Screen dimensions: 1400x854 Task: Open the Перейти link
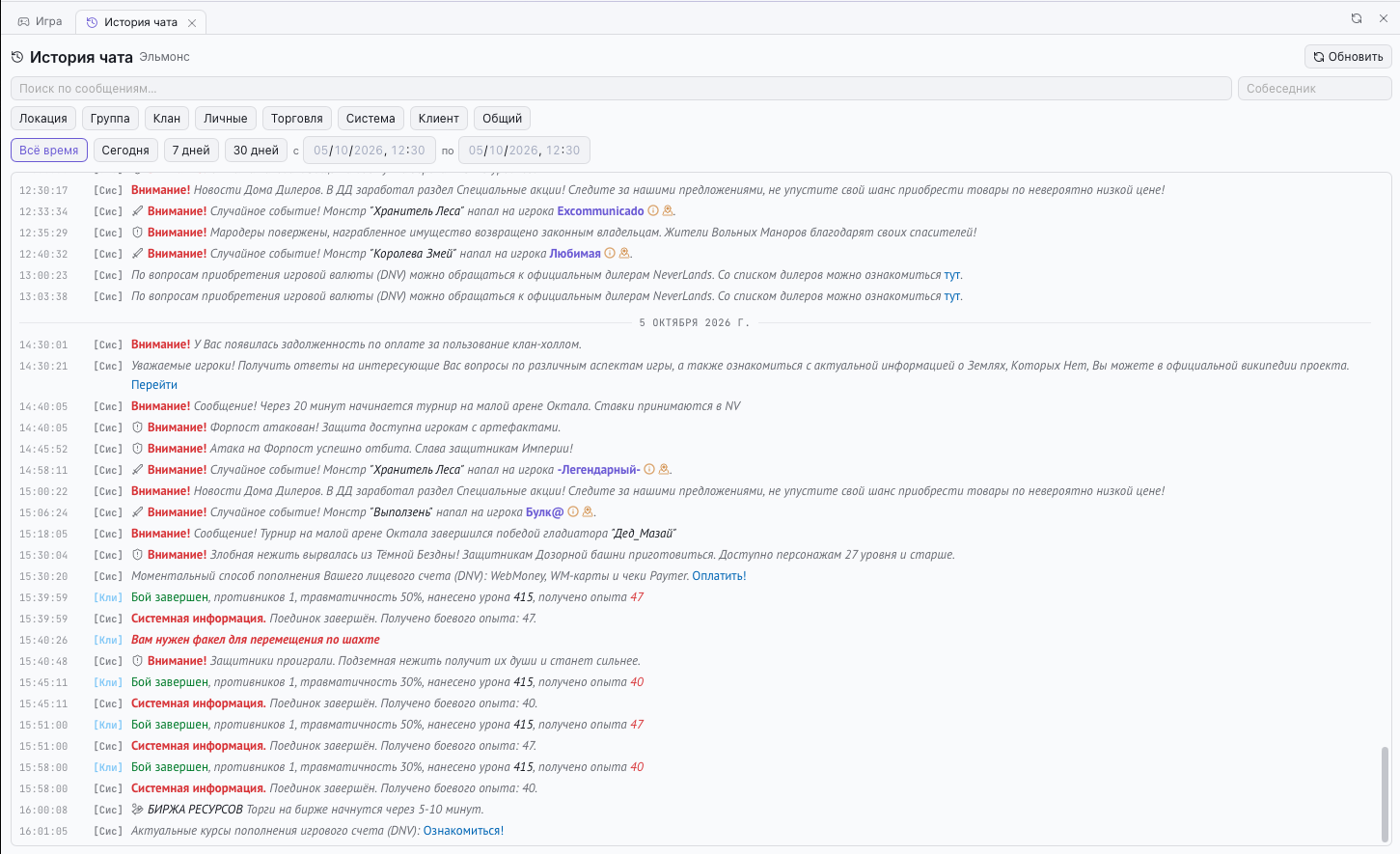[154, 385]
